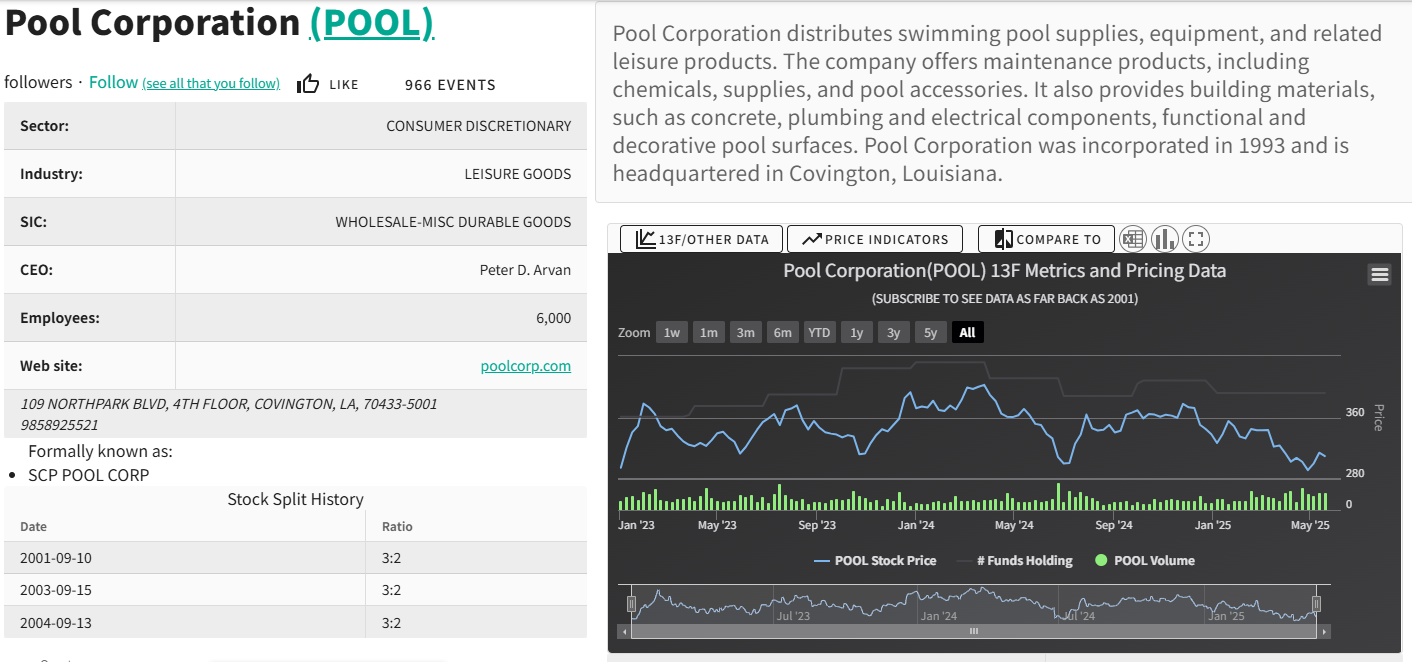Viewport: 1412px width, 662px height.
Task: Open the Price Indicators dropdown
Action: point(875,239)
